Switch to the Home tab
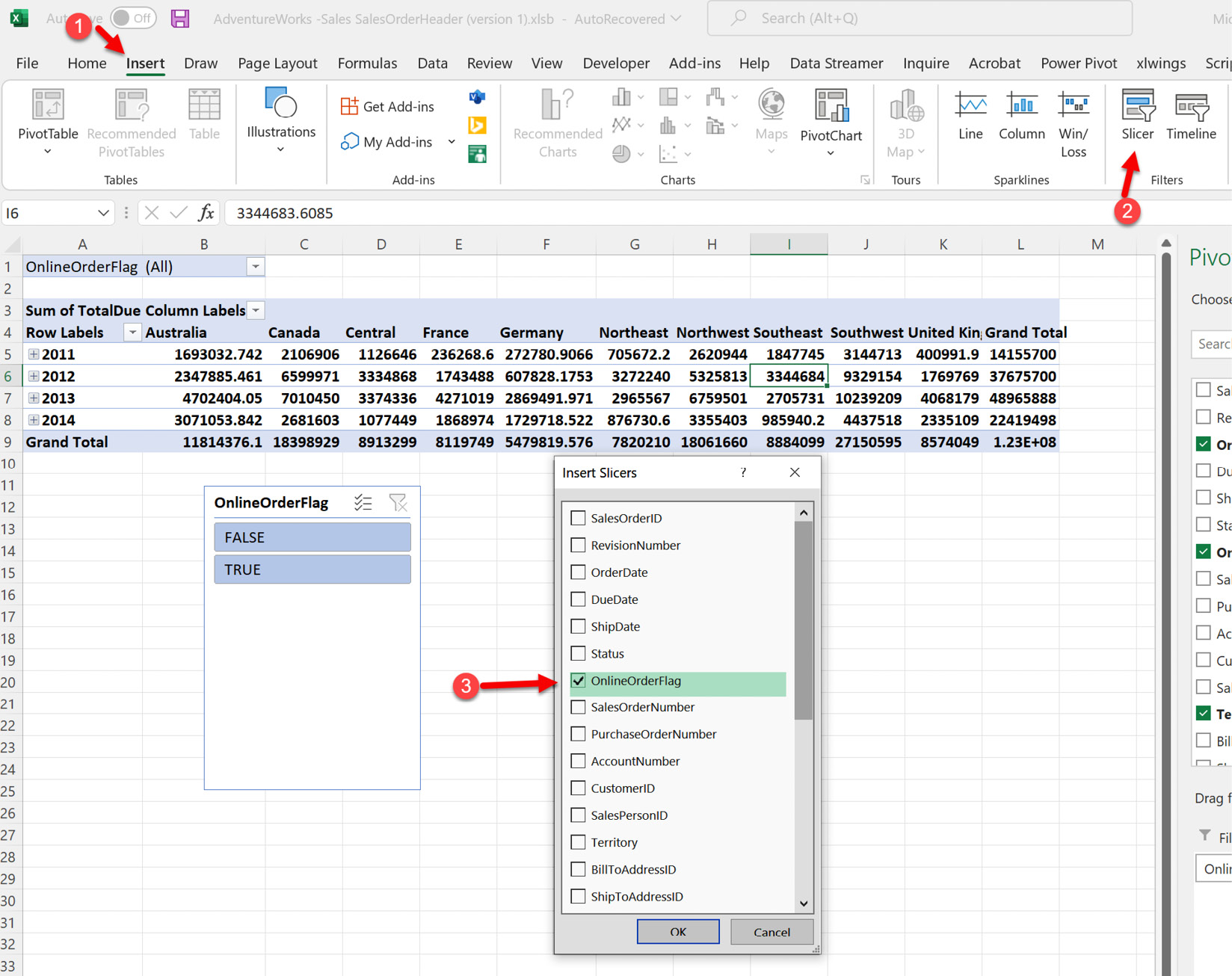The height and width of the screenshot is (976, 1232). click(87, 64)
